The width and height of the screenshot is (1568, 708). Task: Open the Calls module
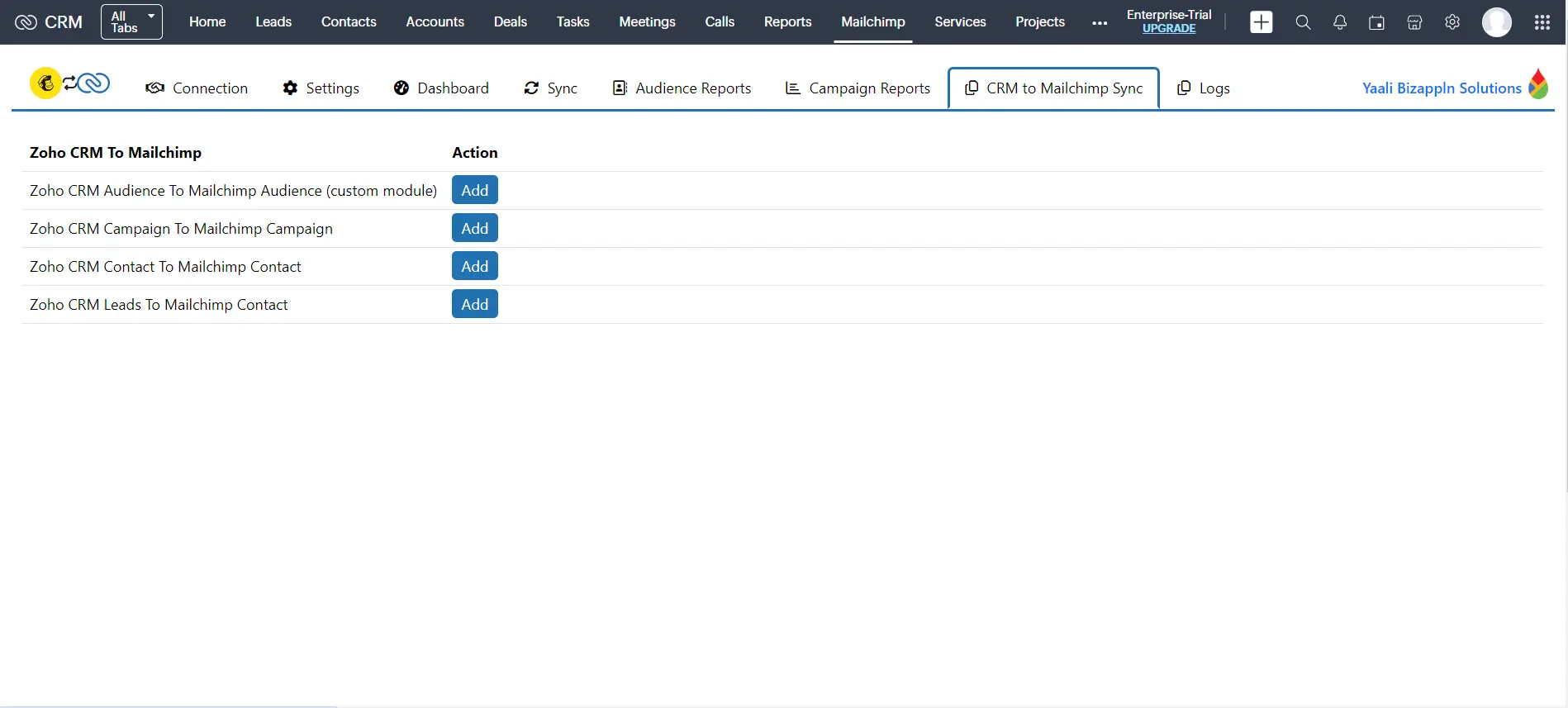tap(720, 22)
